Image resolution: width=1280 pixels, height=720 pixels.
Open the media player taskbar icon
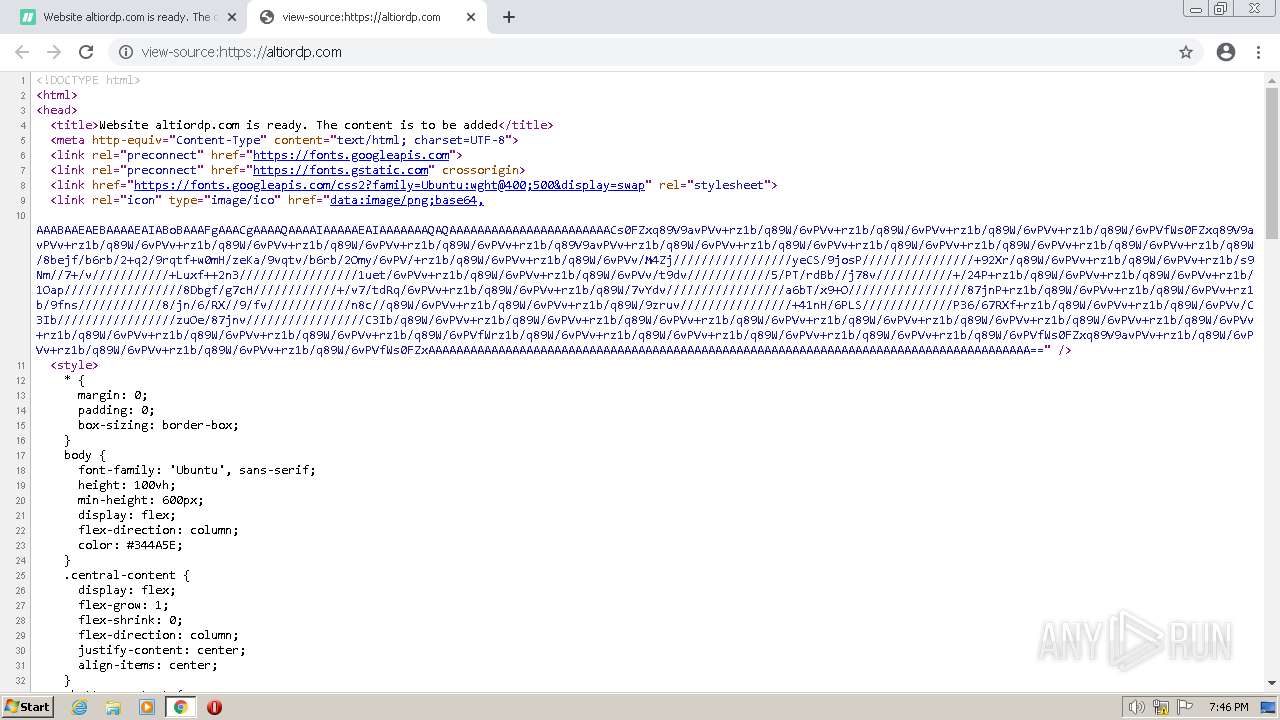pyautogui.click(x=147, y=707)
